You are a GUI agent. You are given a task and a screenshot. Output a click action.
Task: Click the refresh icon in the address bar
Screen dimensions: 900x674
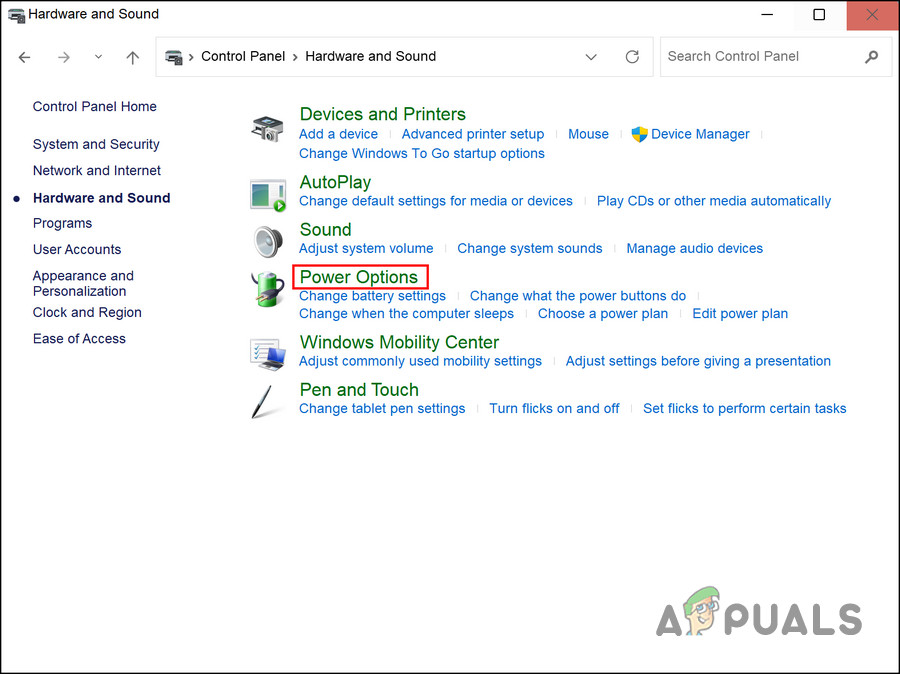632,57
